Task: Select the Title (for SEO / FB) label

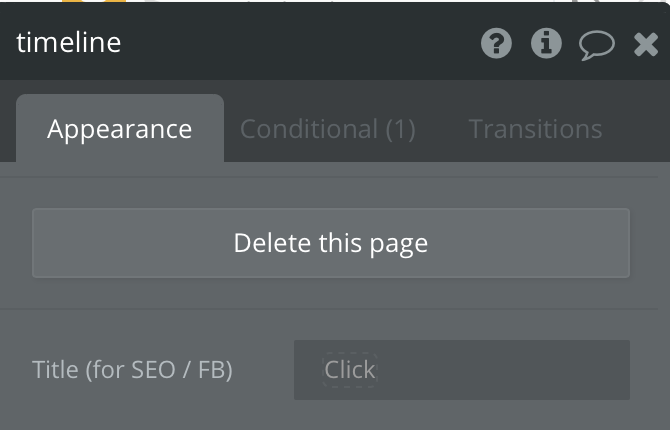Action: coord(132,370)
